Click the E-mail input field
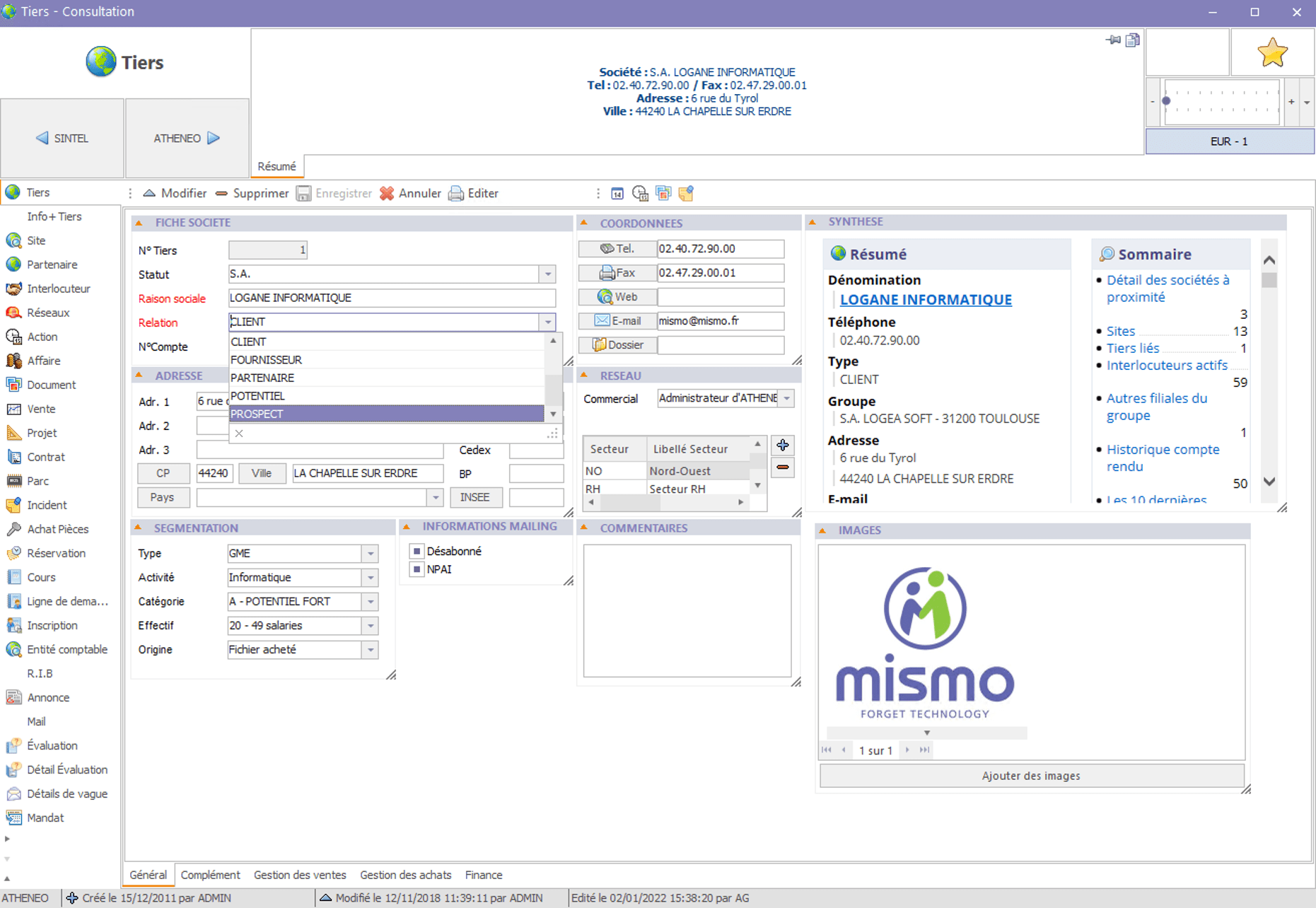Screen dimensions: 1316x908 720,321
